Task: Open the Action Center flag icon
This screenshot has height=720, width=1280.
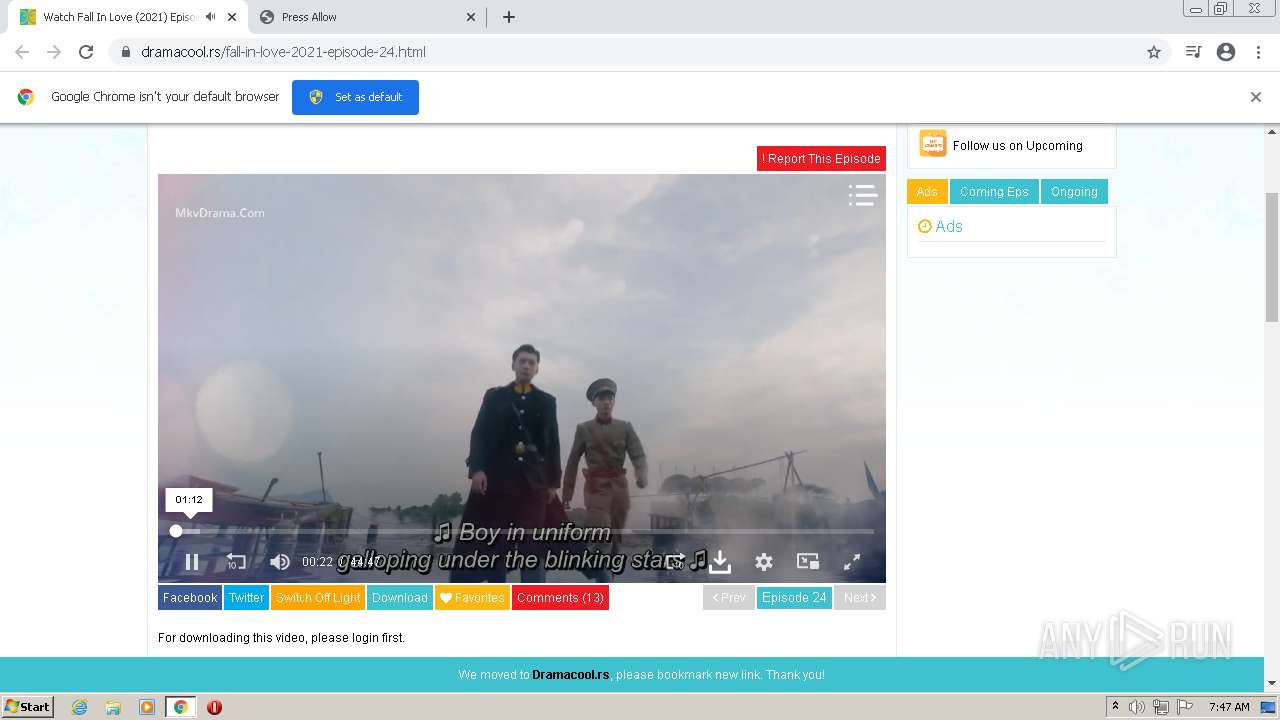Action: (x=1183, y=707)
